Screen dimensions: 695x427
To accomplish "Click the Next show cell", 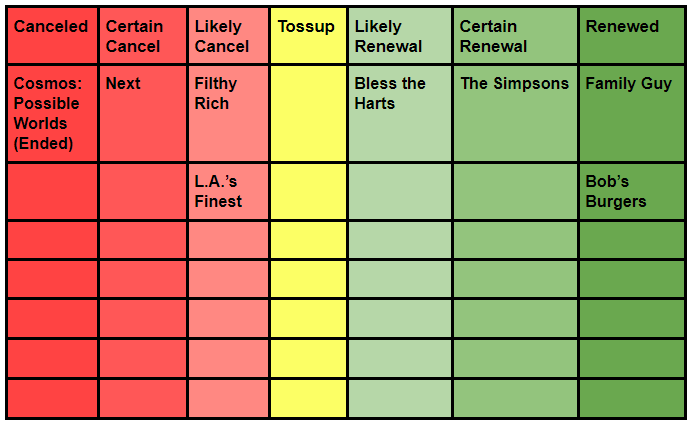I will point(143,114).
